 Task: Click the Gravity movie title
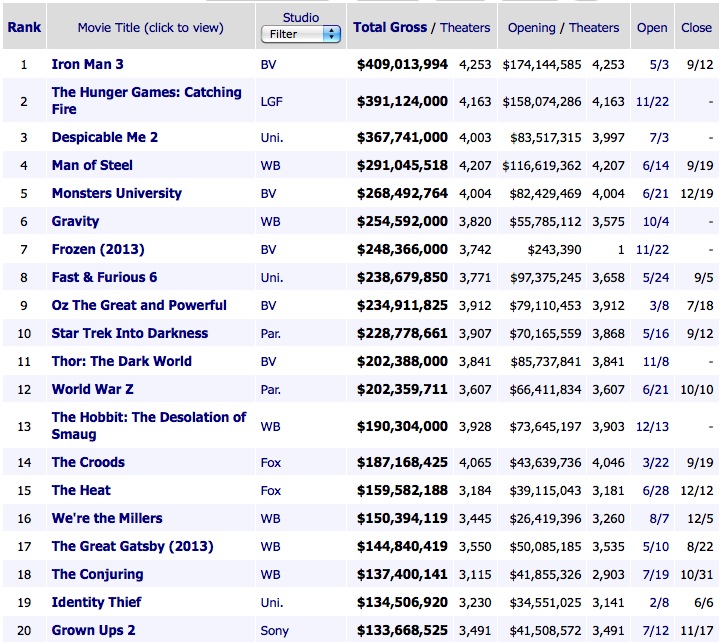tap(75, 221)
